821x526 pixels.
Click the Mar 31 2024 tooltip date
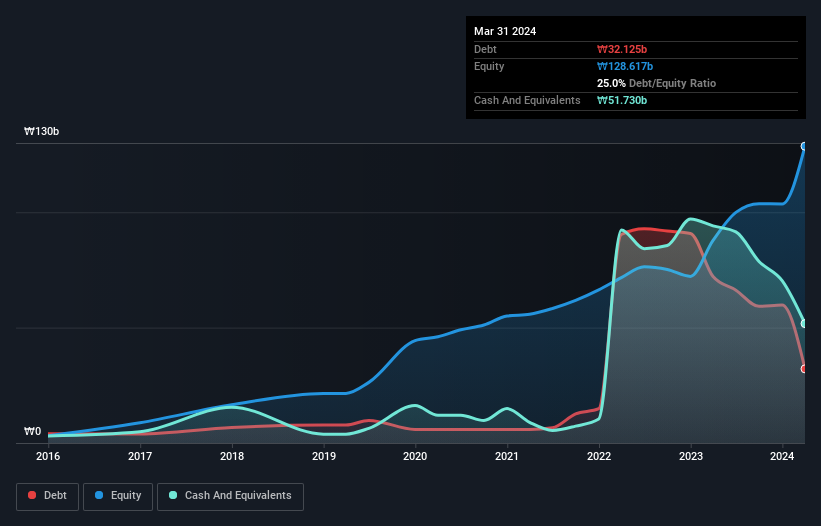[x=505, y=31]
